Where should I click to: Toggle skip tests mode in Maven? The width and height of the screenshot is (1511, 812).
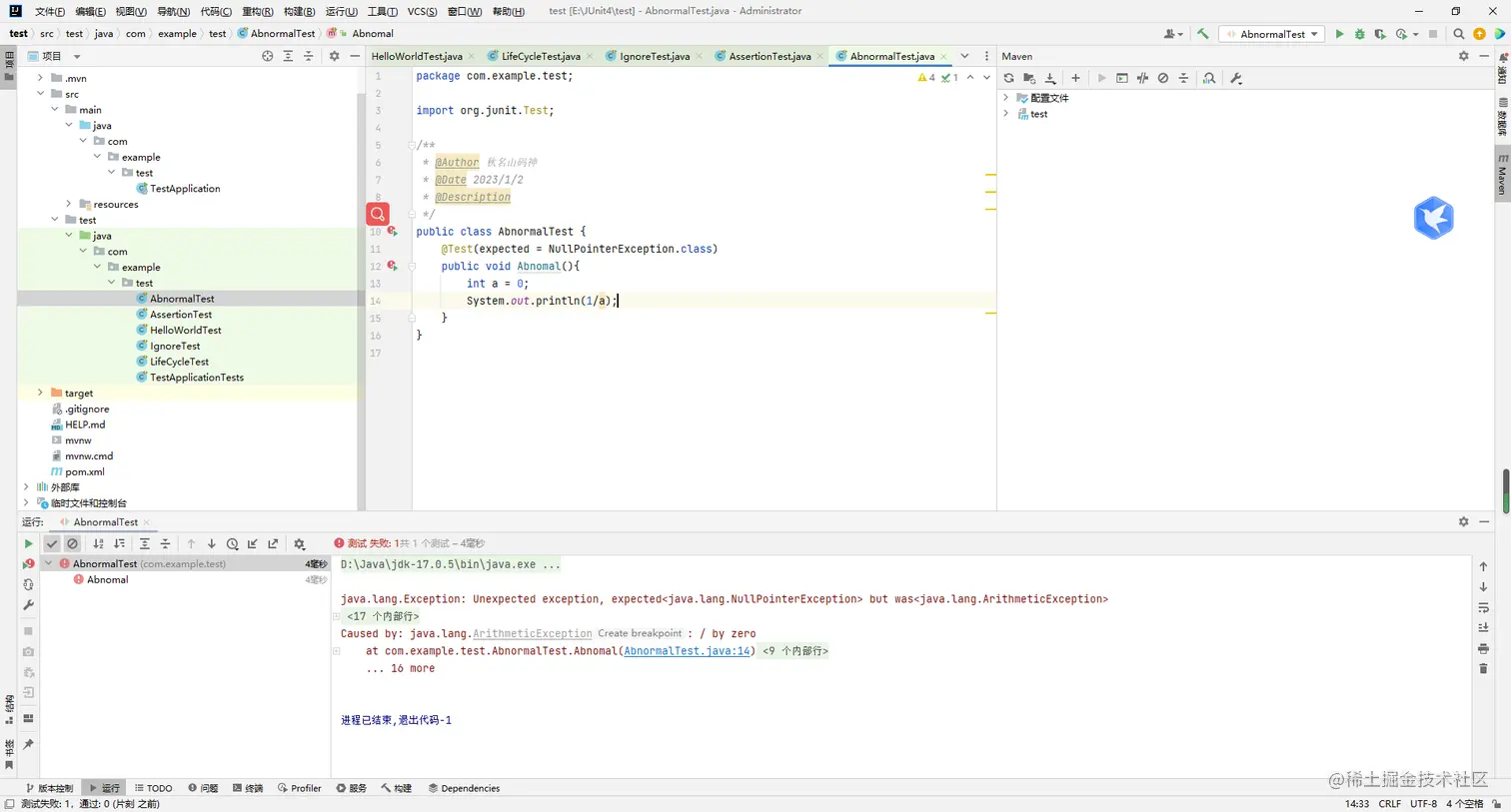(1163, 78)
